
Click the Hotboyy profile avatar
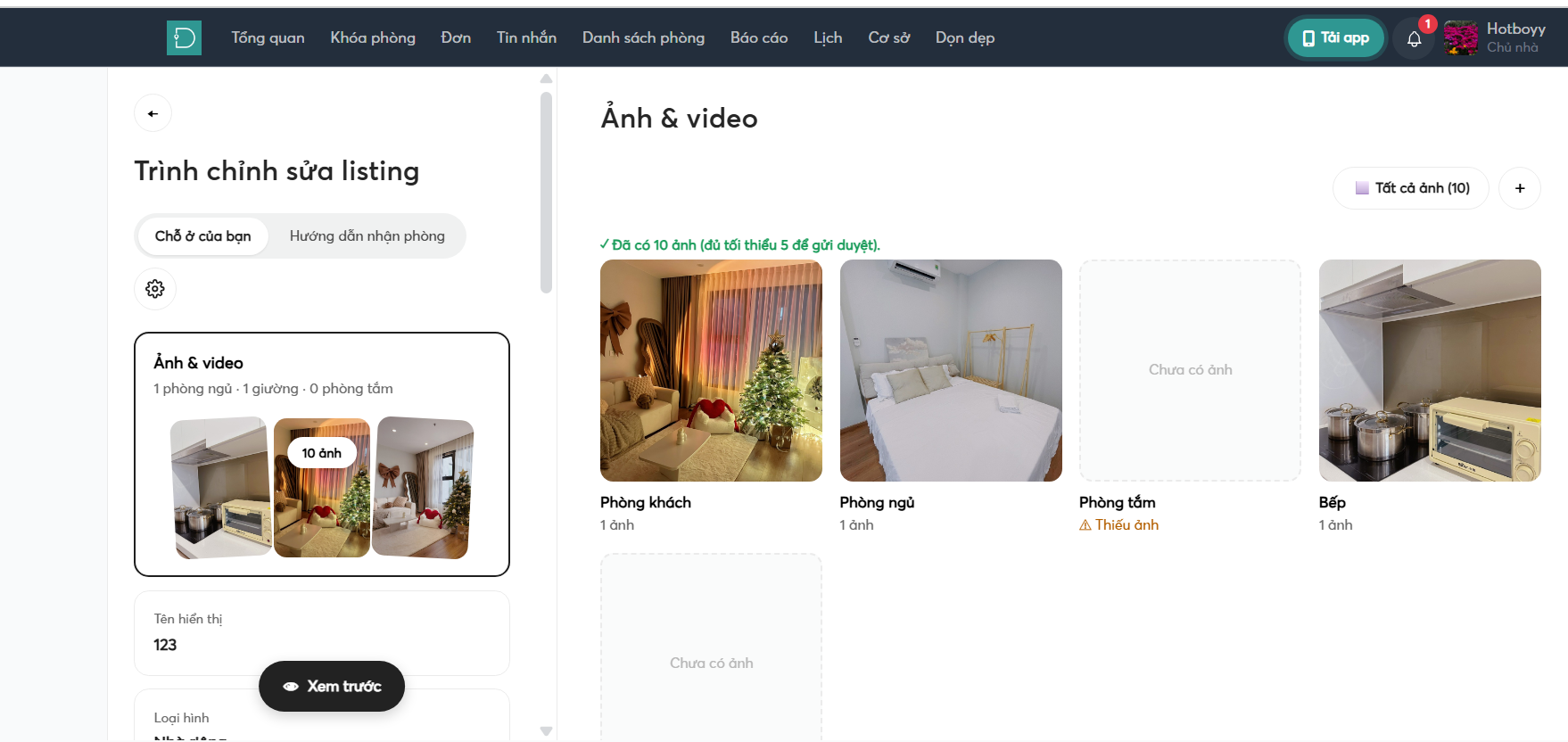click(x=1461, y=37)
